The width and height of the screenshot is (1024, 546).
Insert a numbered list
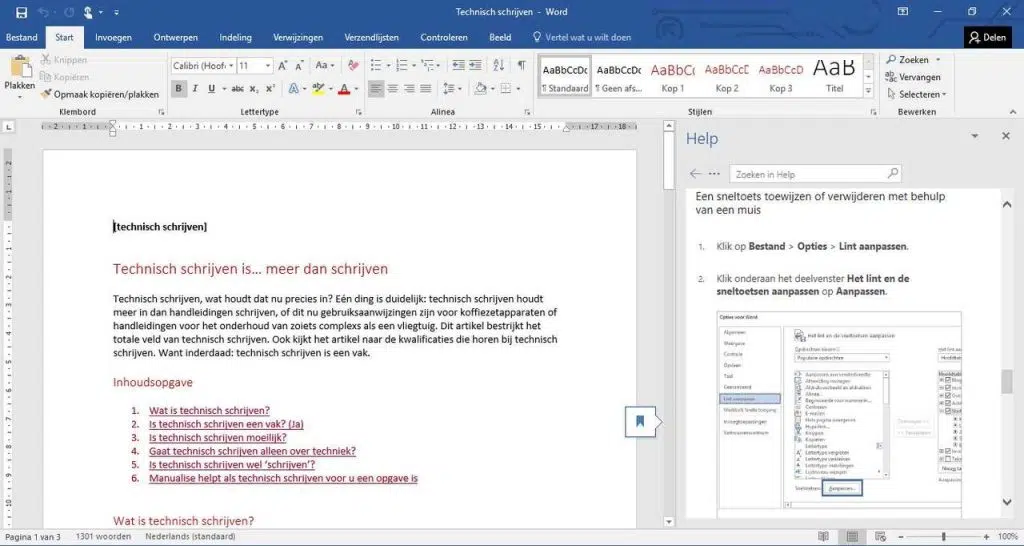402,65
